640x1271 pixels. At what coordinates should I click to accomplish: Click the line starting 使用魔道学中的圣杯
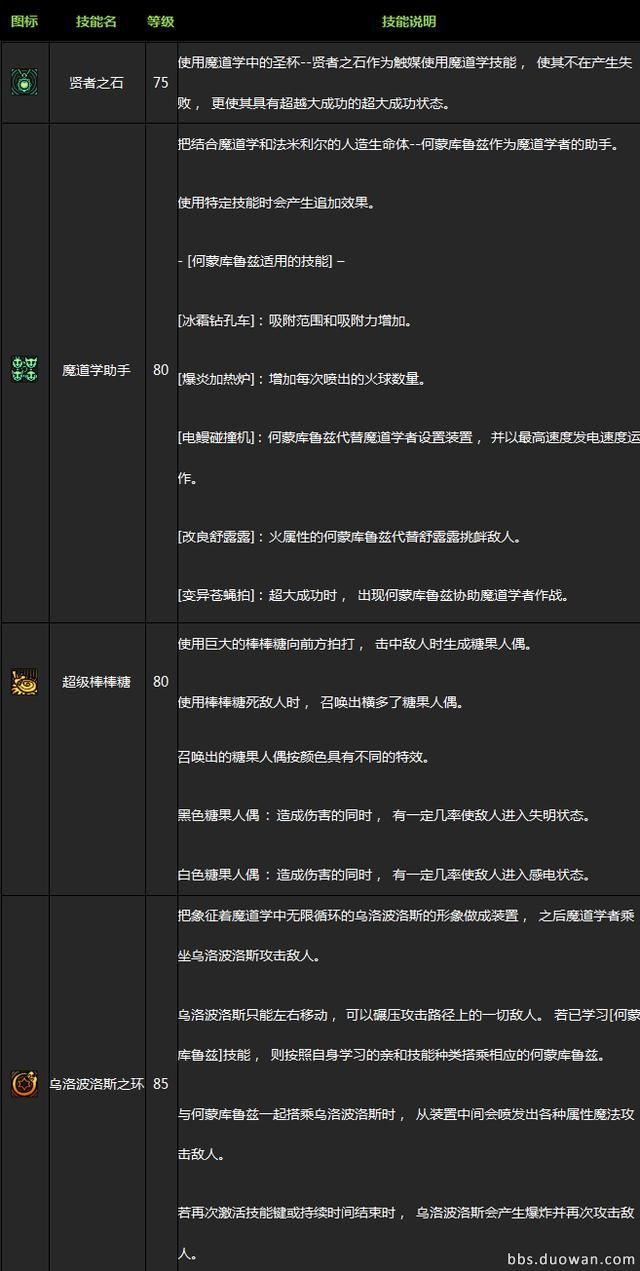(405, 62)
